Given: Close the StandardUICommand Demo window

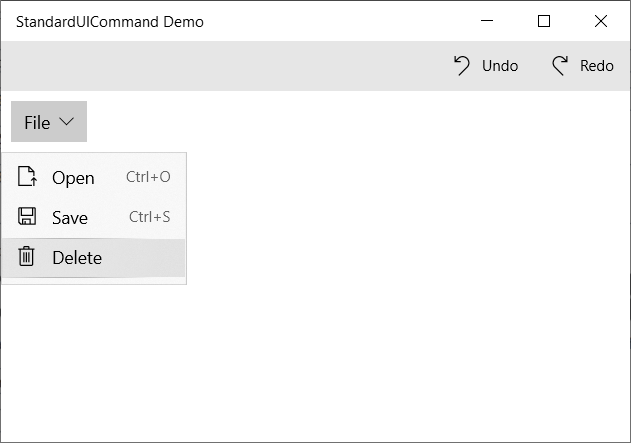Looking at the screenshot, I should point(601,21).
